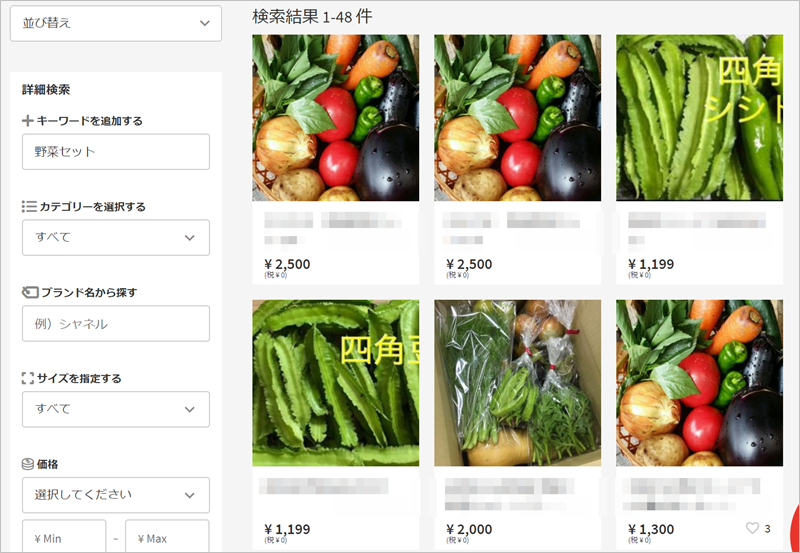Click the second ¥2,500 price label

click(469, 264)
